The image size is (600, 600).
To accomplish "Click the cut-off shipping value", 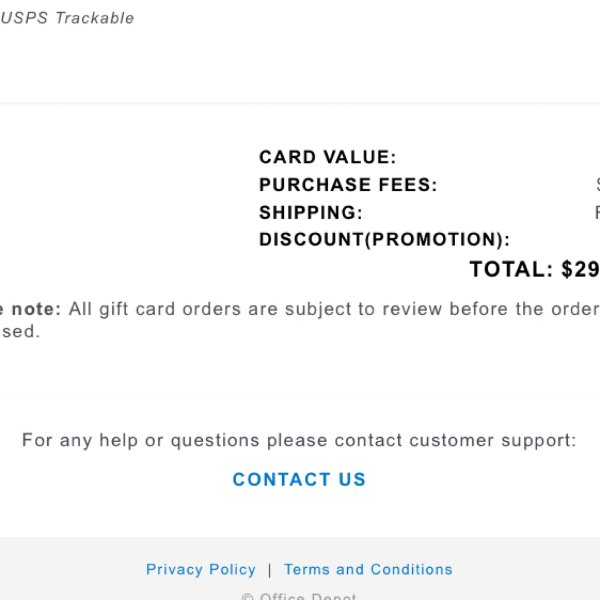I will pos(597,212).
